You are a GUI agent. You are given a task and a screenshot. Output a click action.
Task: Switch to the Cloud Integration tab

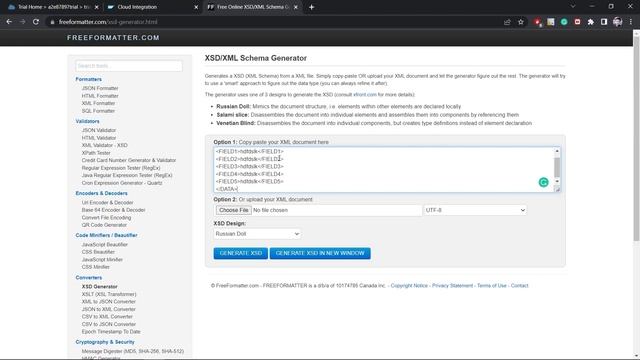[152, 7]
